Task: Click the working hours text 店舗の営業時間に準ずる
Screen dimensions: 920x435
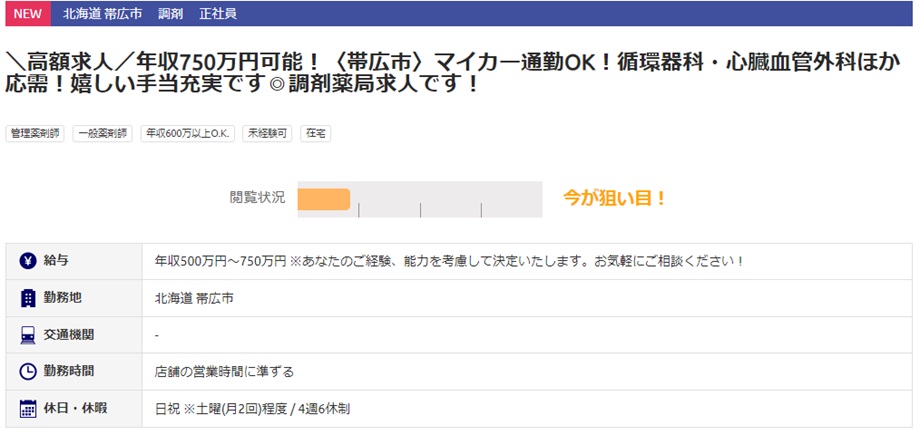Action: pyautogui.click(x=224, y=371)
